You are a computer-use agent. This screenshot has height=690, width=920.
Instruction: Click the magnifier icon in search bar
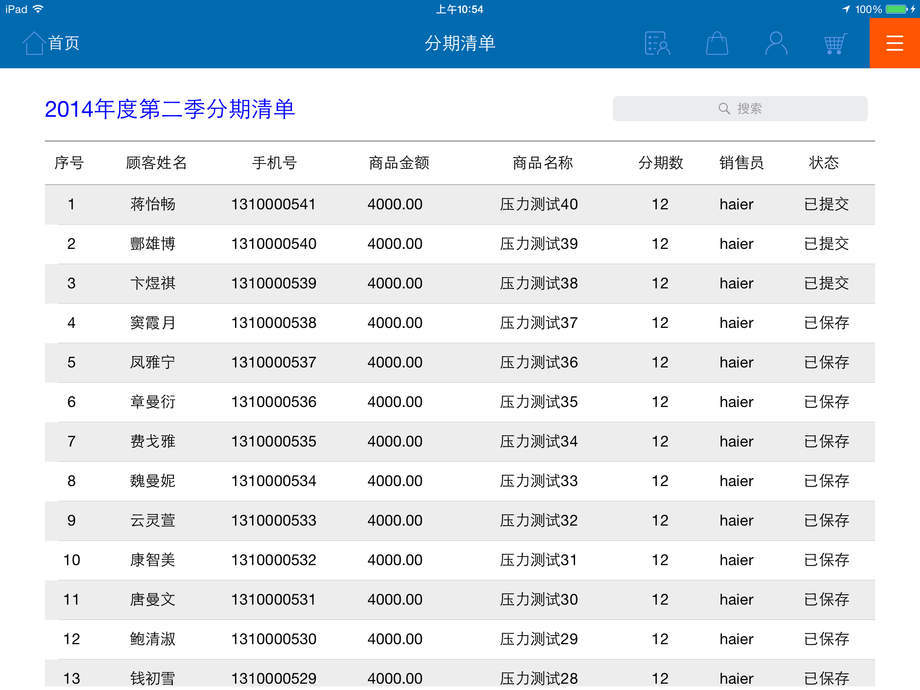724,109
